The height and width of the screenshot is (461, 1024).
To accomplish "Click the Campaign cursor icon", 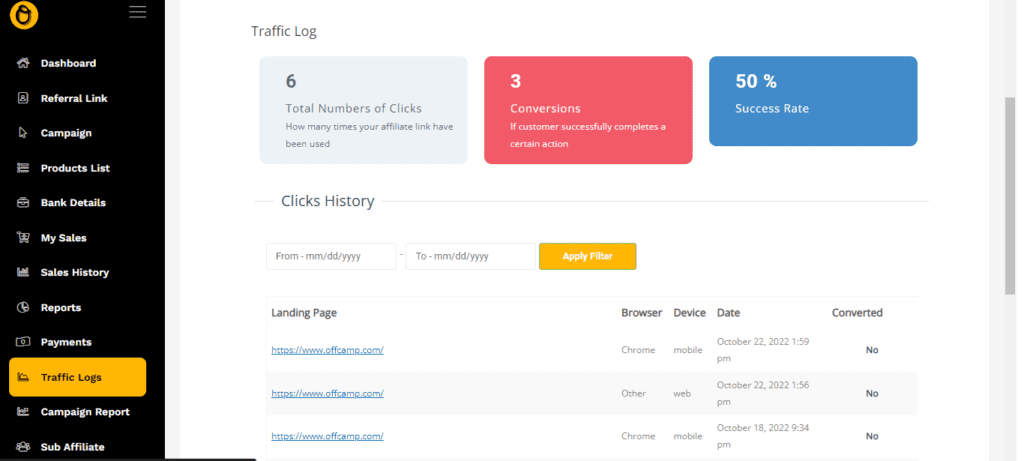I will (23, 133).
